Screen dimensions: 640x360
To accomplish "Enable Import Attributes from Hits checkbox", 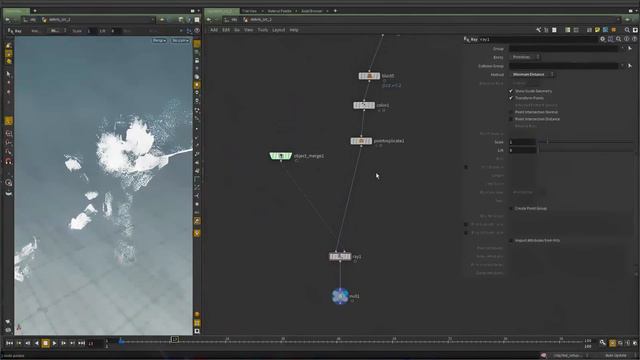I will click(x=511, y=240).
